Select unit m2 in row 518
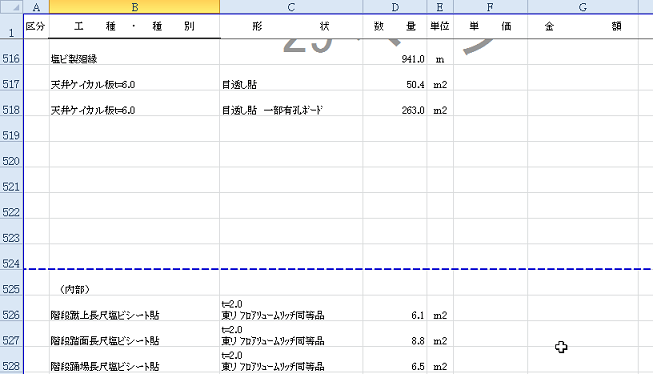653x374 pixels. point(440,103)
